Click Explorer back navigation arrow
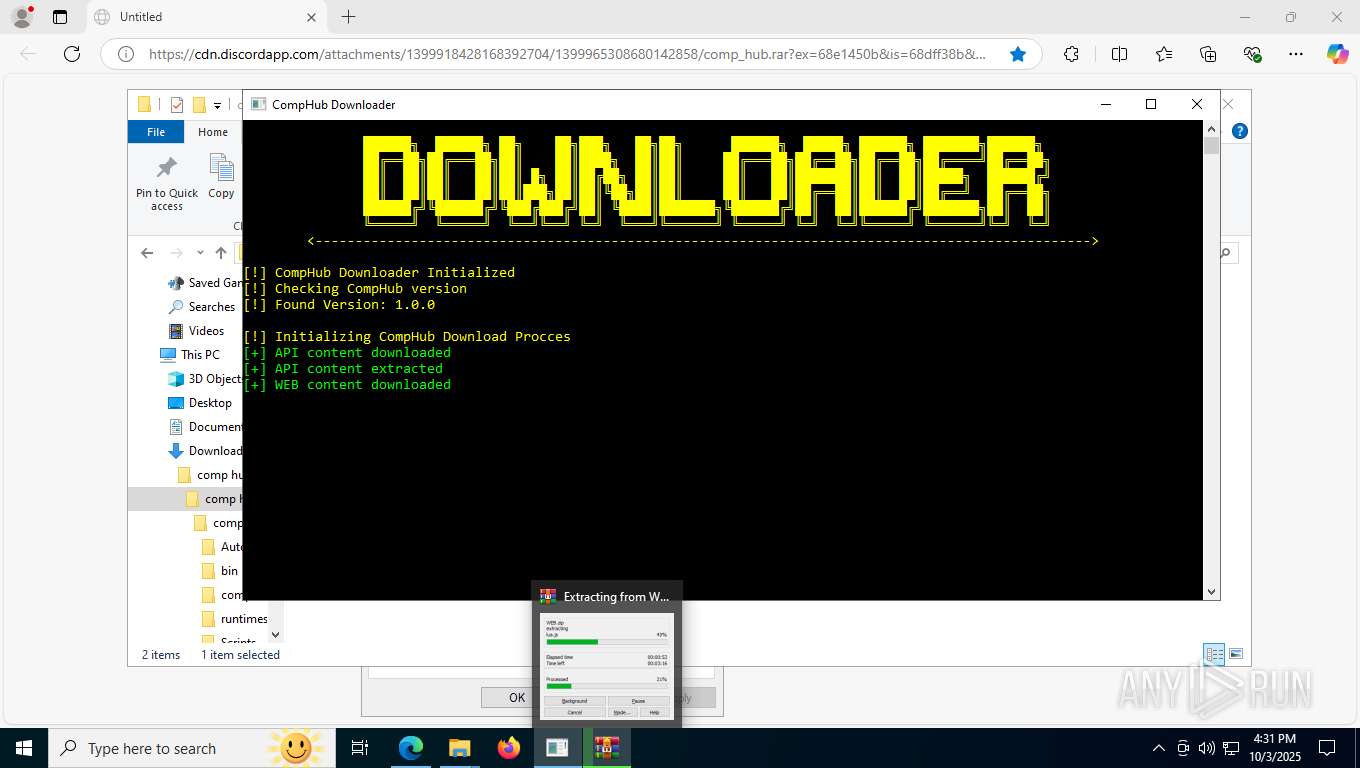The image size is (1360, 768). [147, 253]
